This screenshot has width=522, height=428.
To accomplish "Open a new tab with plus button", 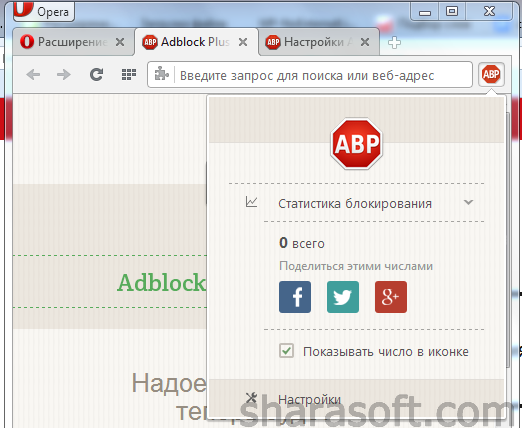I will coord(394,43).
